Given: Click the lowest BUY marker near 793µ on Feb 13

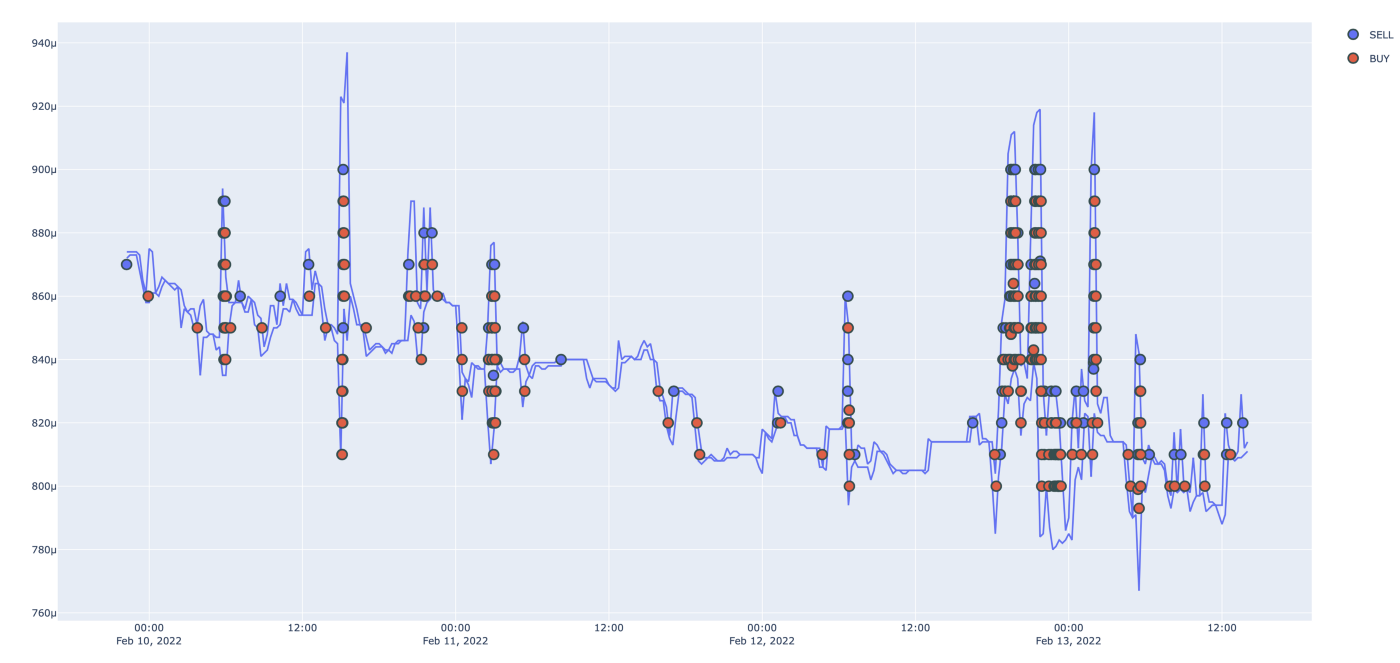Looking at the screenshot, I should pos(1139,508).
